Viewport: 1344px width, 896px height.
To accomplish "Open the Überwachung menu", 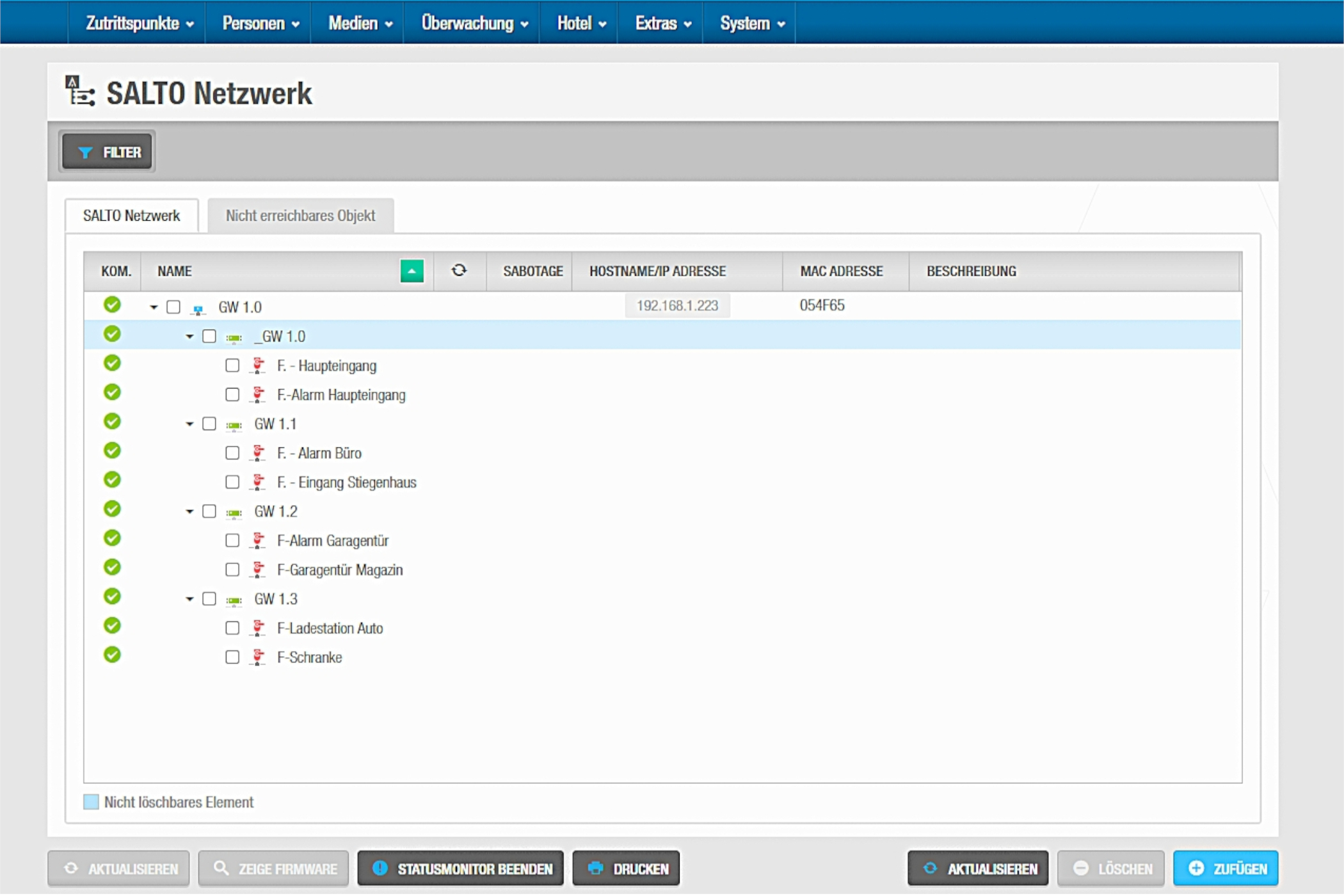I will (474, 24).
